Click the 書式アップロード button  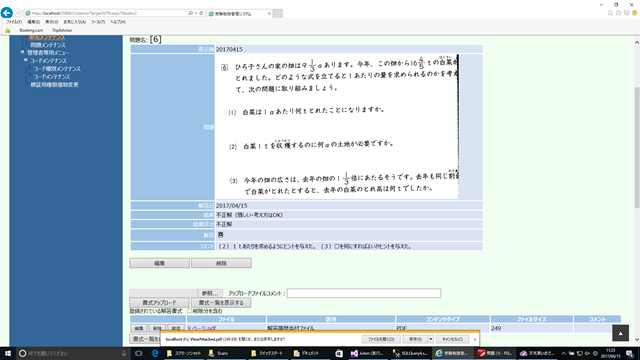160,303
